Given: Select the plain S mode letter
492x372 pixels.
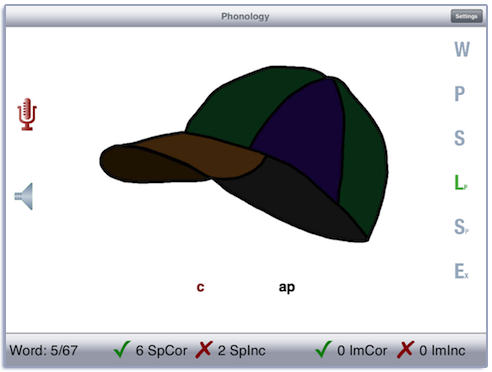Looking at the screenshot, I should 460,138.
